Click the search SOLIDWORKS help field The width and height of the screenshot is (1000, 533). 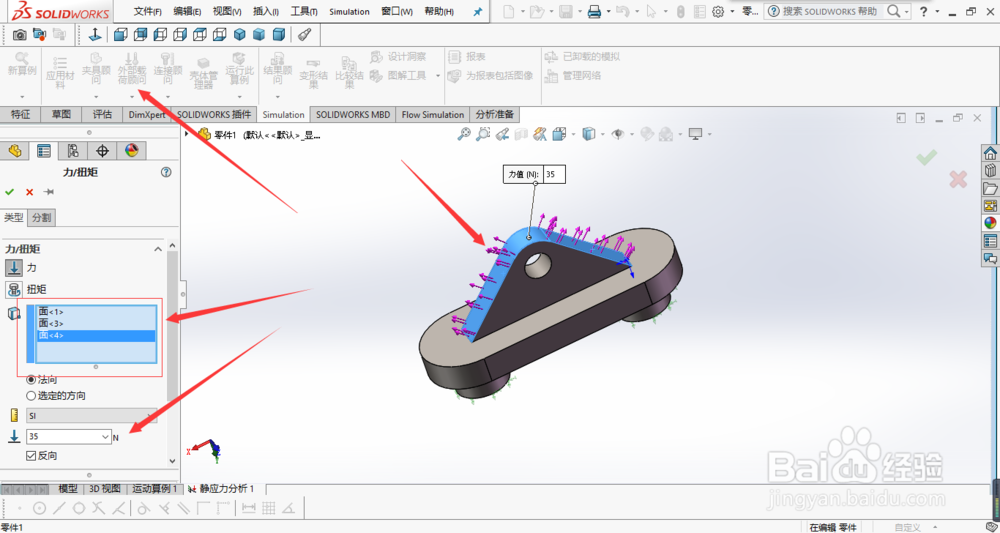[x=830, y=11]
